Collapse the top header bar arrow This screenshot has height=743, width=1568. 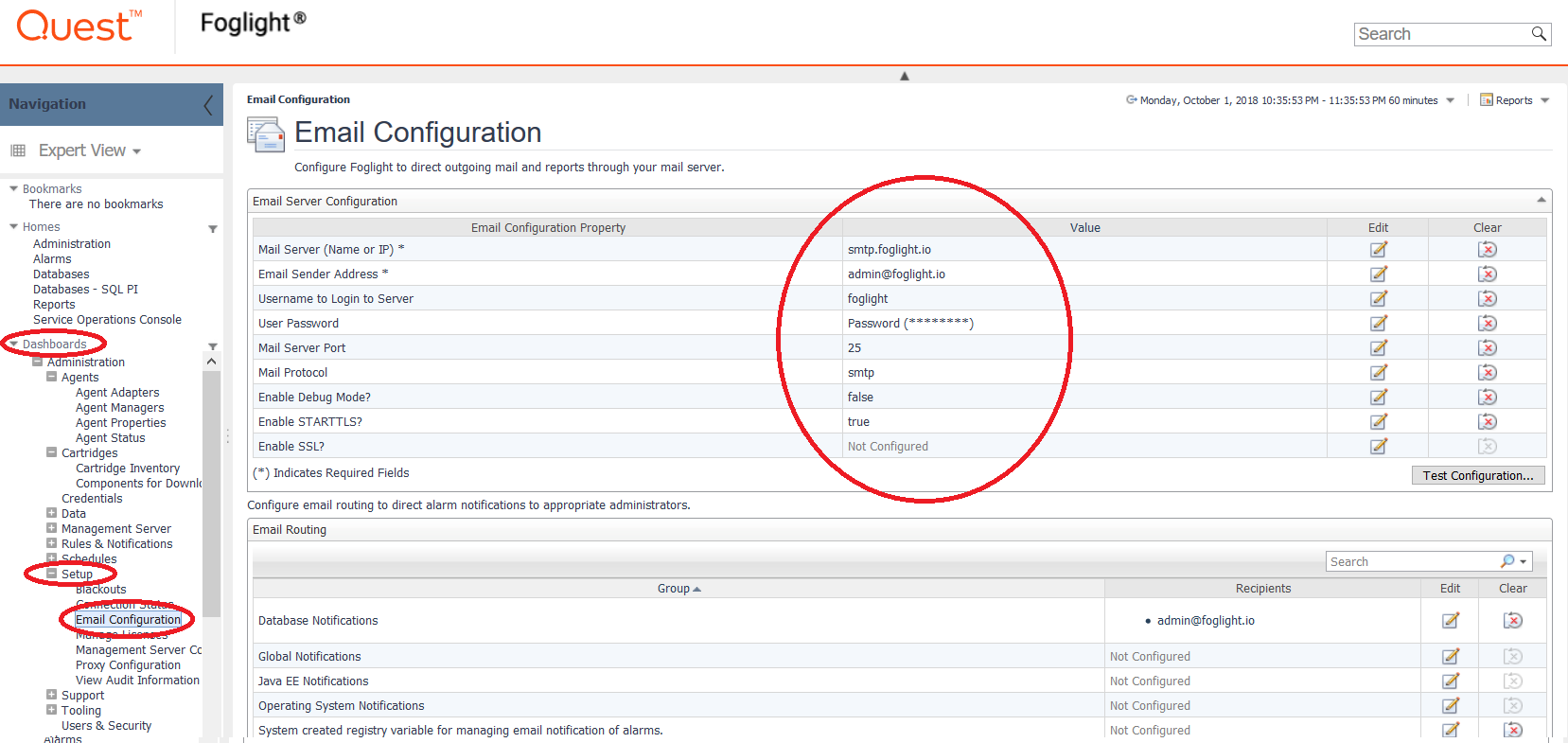pos(905,76)
